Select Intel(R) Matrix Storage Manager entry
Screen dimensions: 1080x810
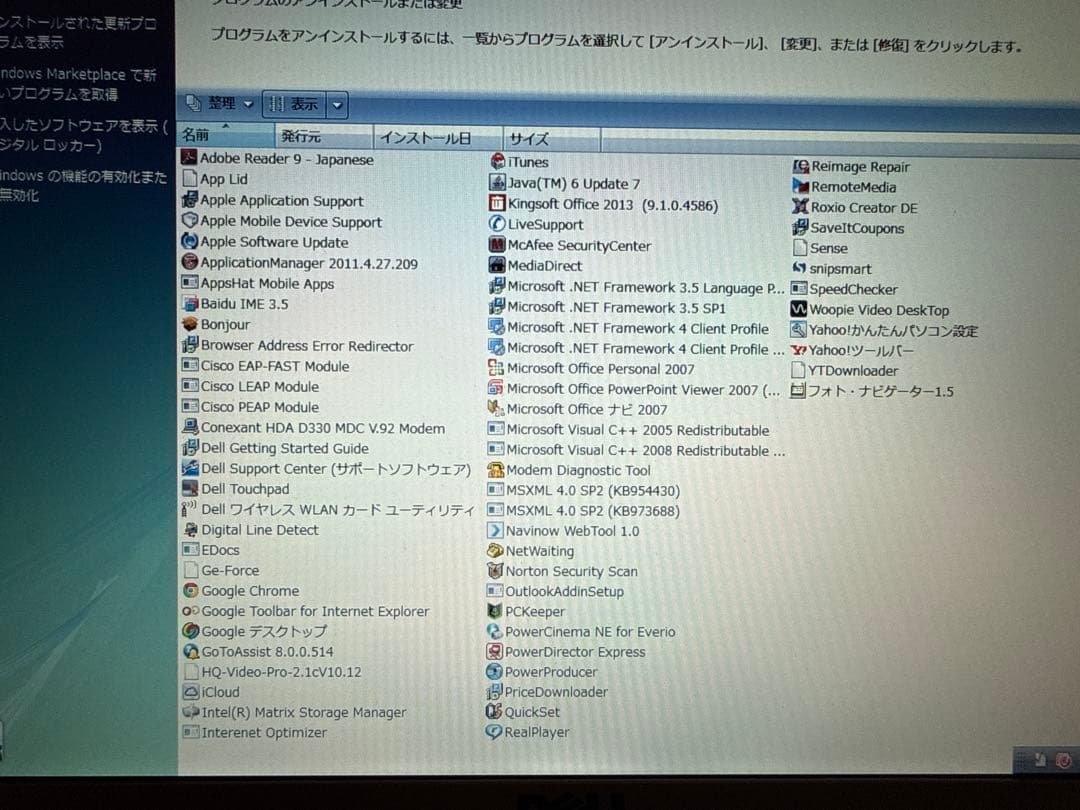click(x=295, y=712)
